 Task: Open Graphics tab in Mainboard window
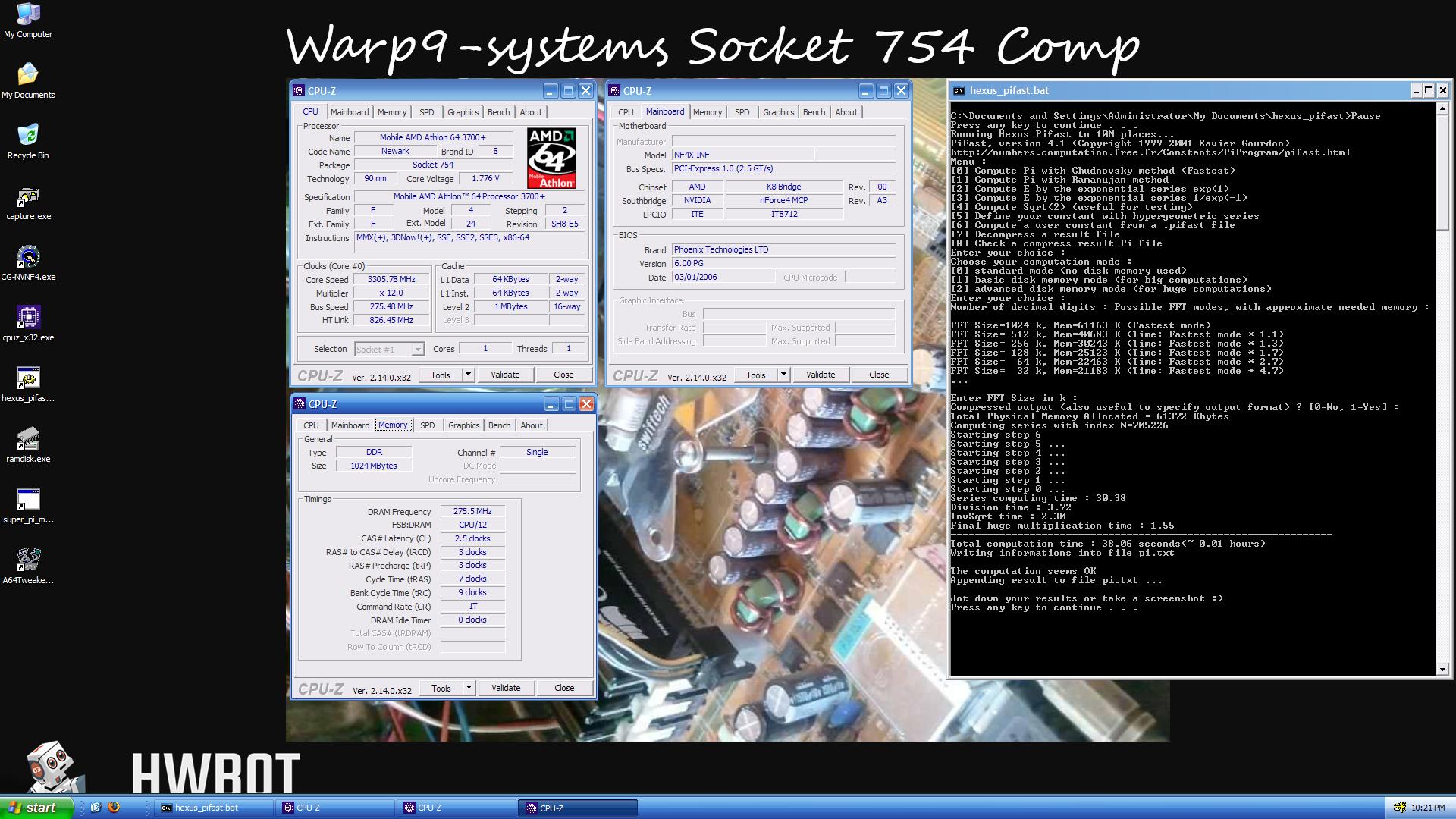(x=778, y=112)
